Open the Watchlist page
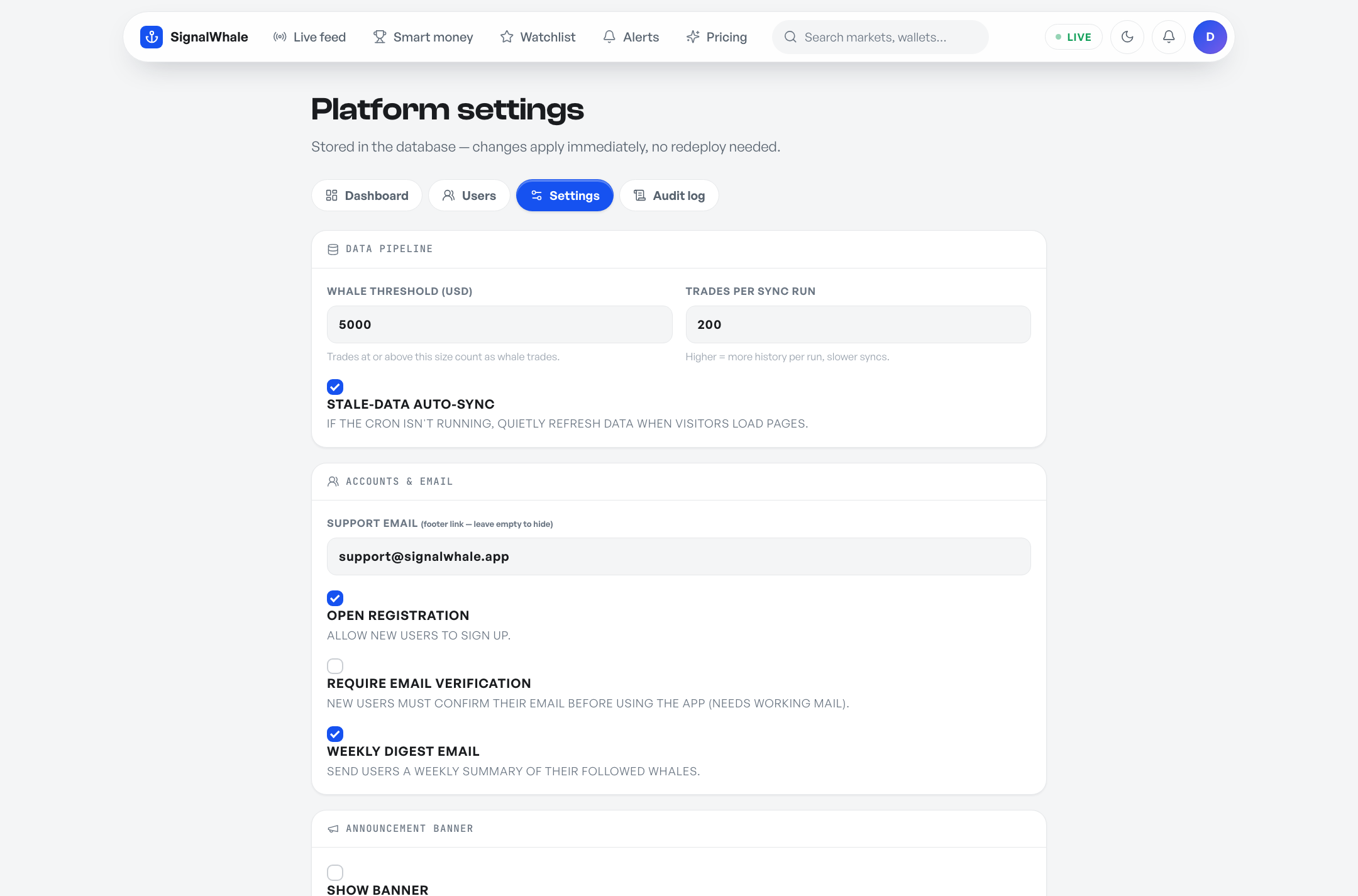This screenshot has width=1358, height=896. coord(538,37)
